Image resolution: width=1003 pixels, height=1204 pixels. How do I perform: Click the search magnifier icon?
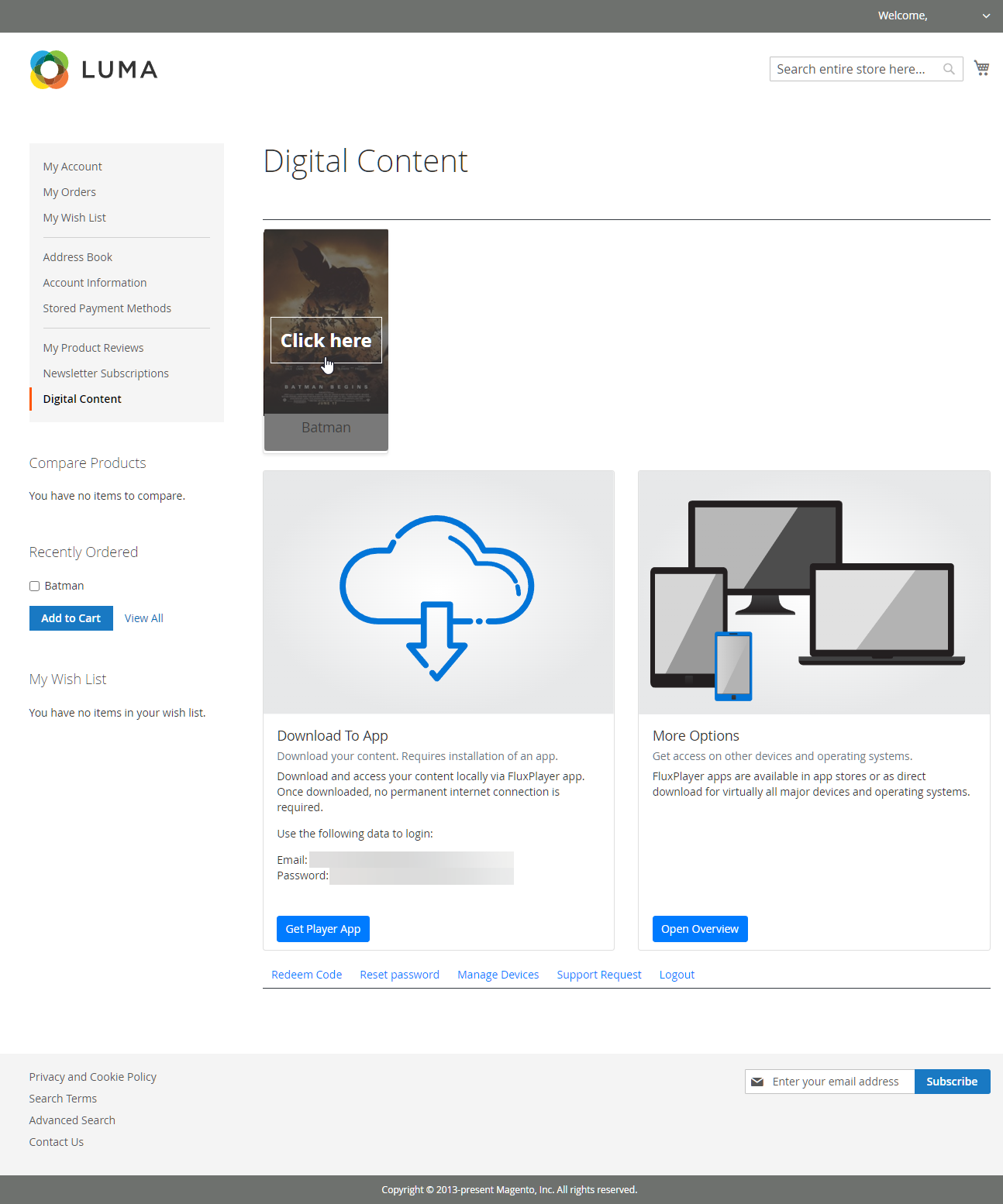[x=948, y=69]
